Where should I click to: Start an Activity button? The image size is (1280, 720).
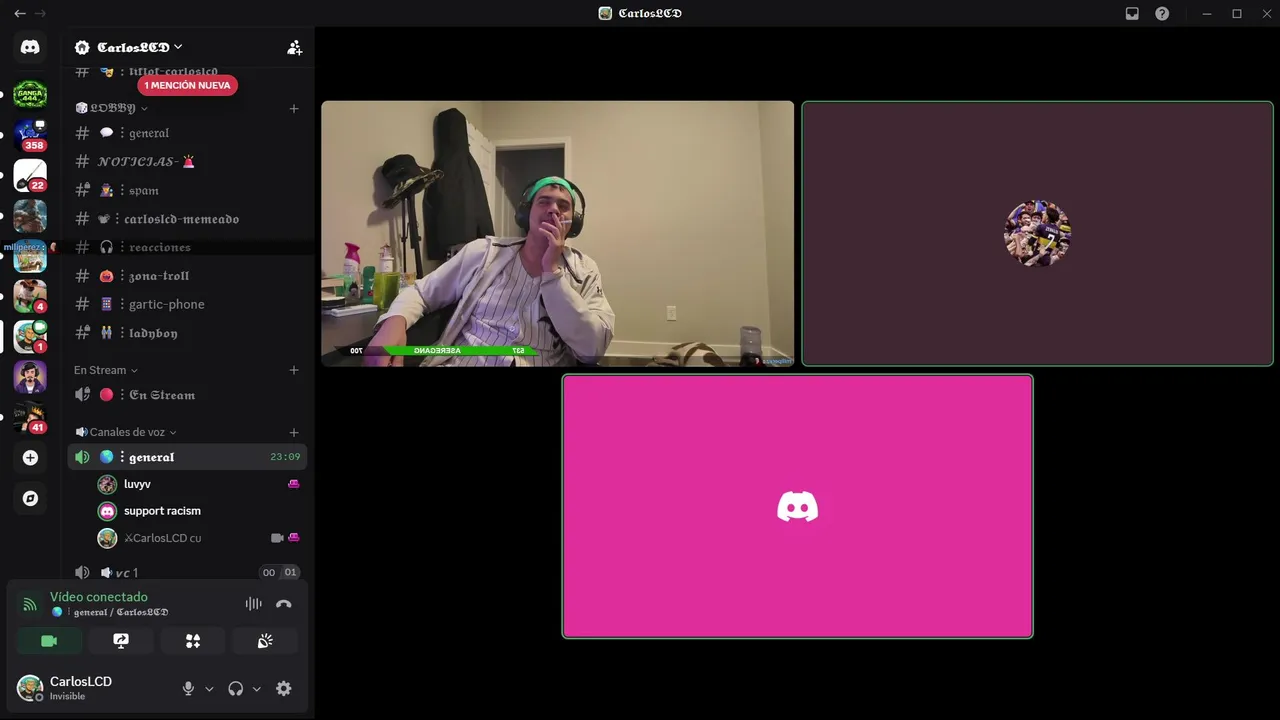[x=193, y=641]
